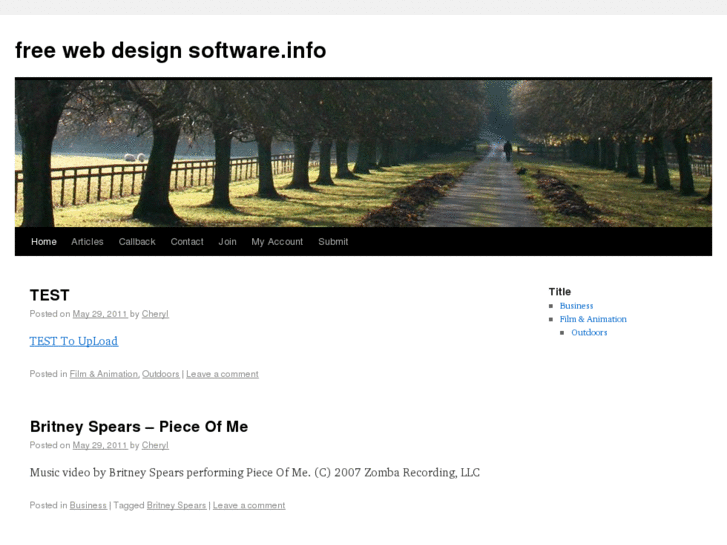
Task: Open My Account from the nav bar
Action: tap(277, 242)
